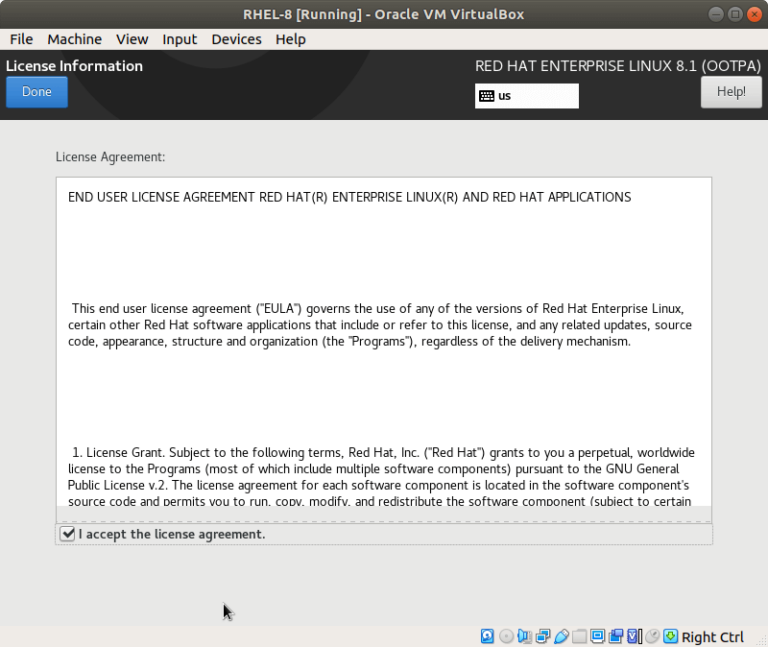The image size is (768, 647).
Task: Click the audio status icon
Action: click(x=525, y=636)
